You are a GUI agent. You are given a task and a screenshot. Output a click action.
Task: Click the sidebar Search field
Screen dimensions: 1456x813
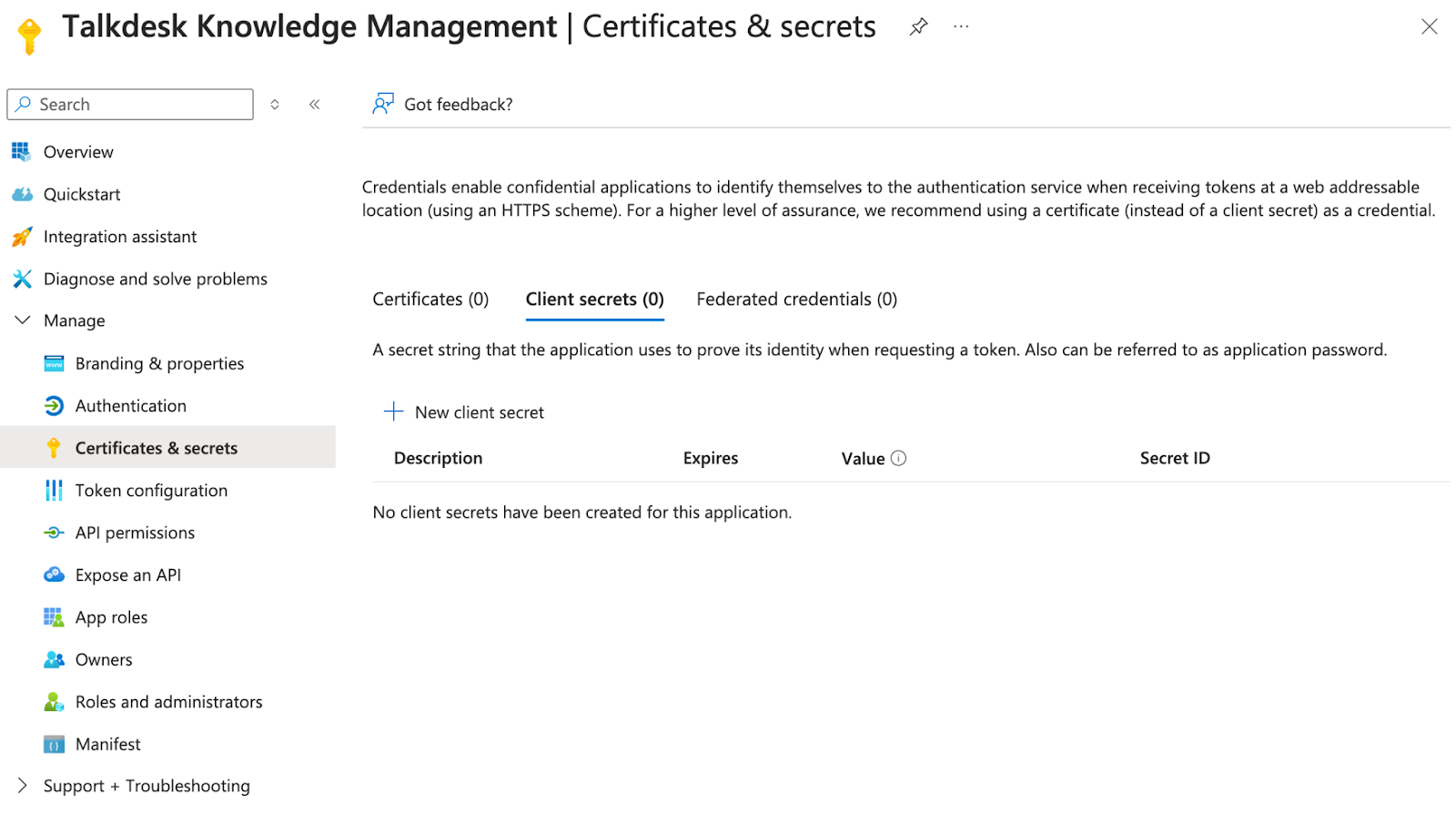pos(130,105)
